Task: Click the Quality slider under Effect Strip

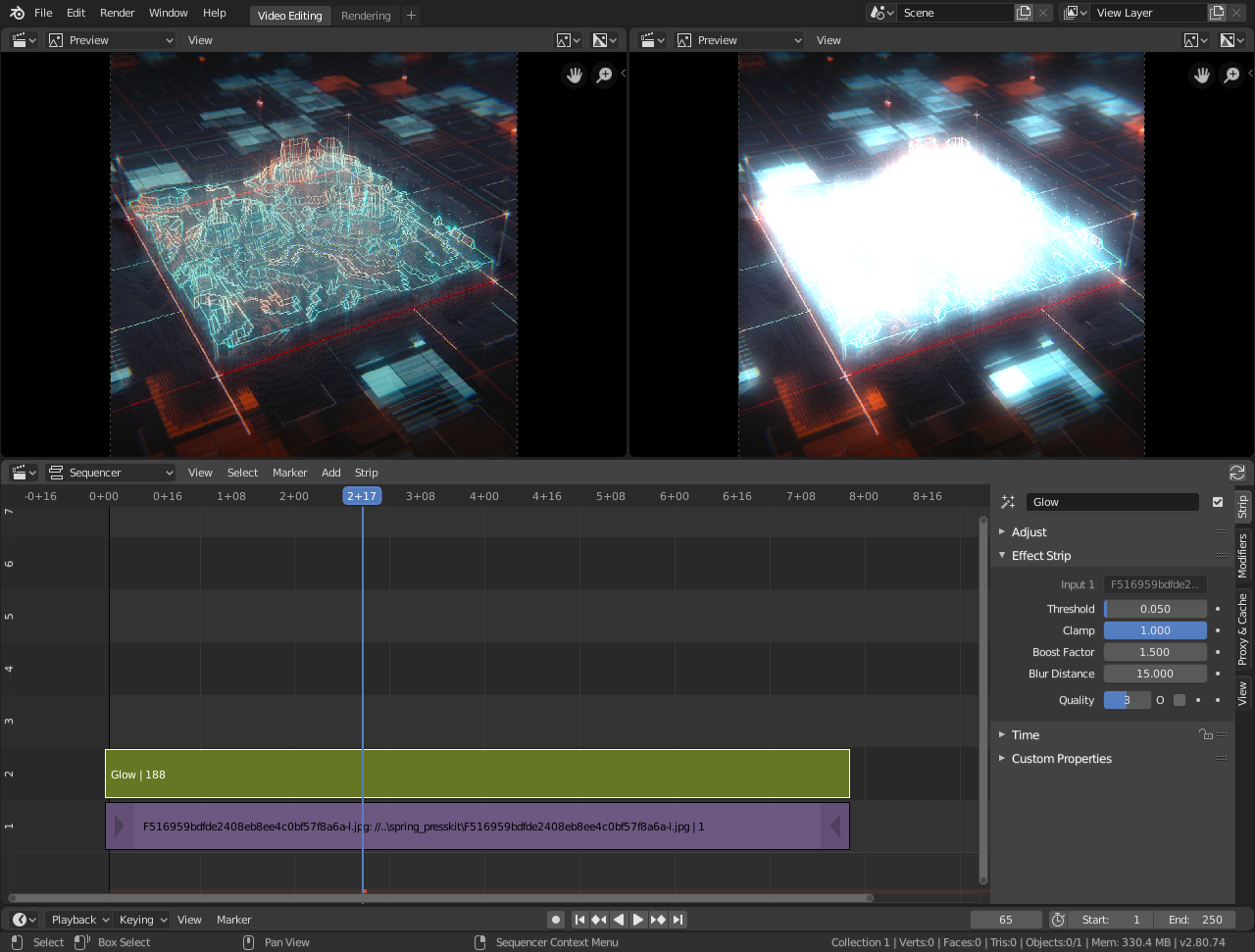Action: pos(1127,699)
